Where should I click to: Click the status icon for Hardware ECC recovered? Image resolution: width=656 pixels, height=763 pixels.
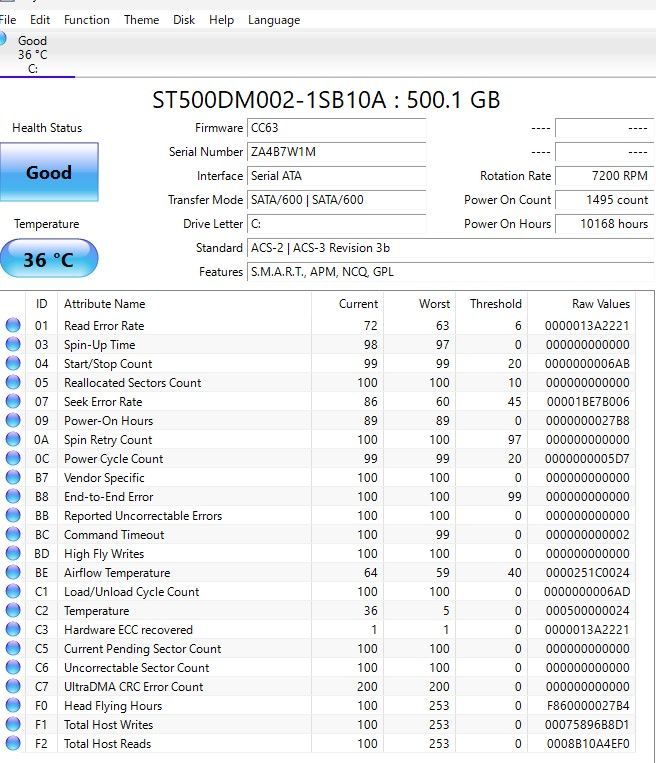[x=13, y=629]
